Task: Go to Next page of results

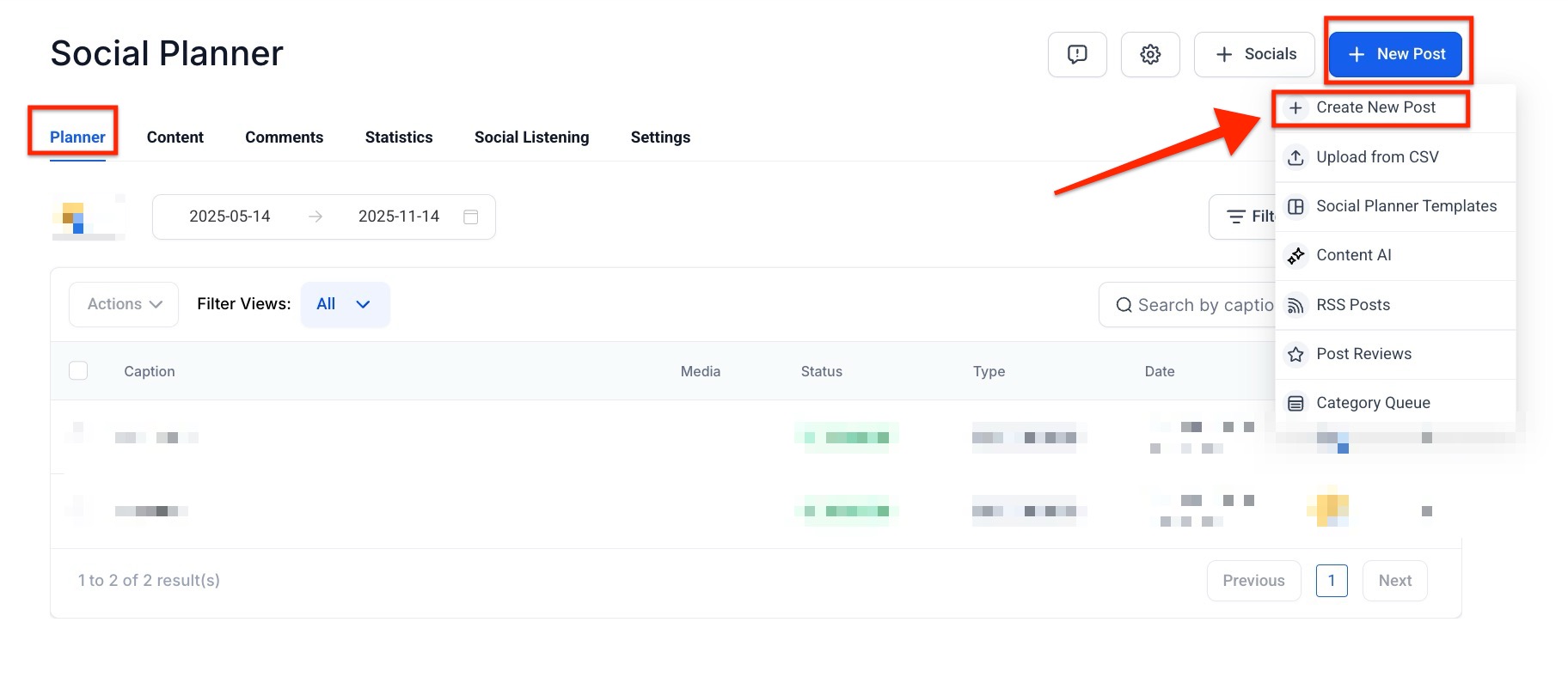Action: [1394, 581]
